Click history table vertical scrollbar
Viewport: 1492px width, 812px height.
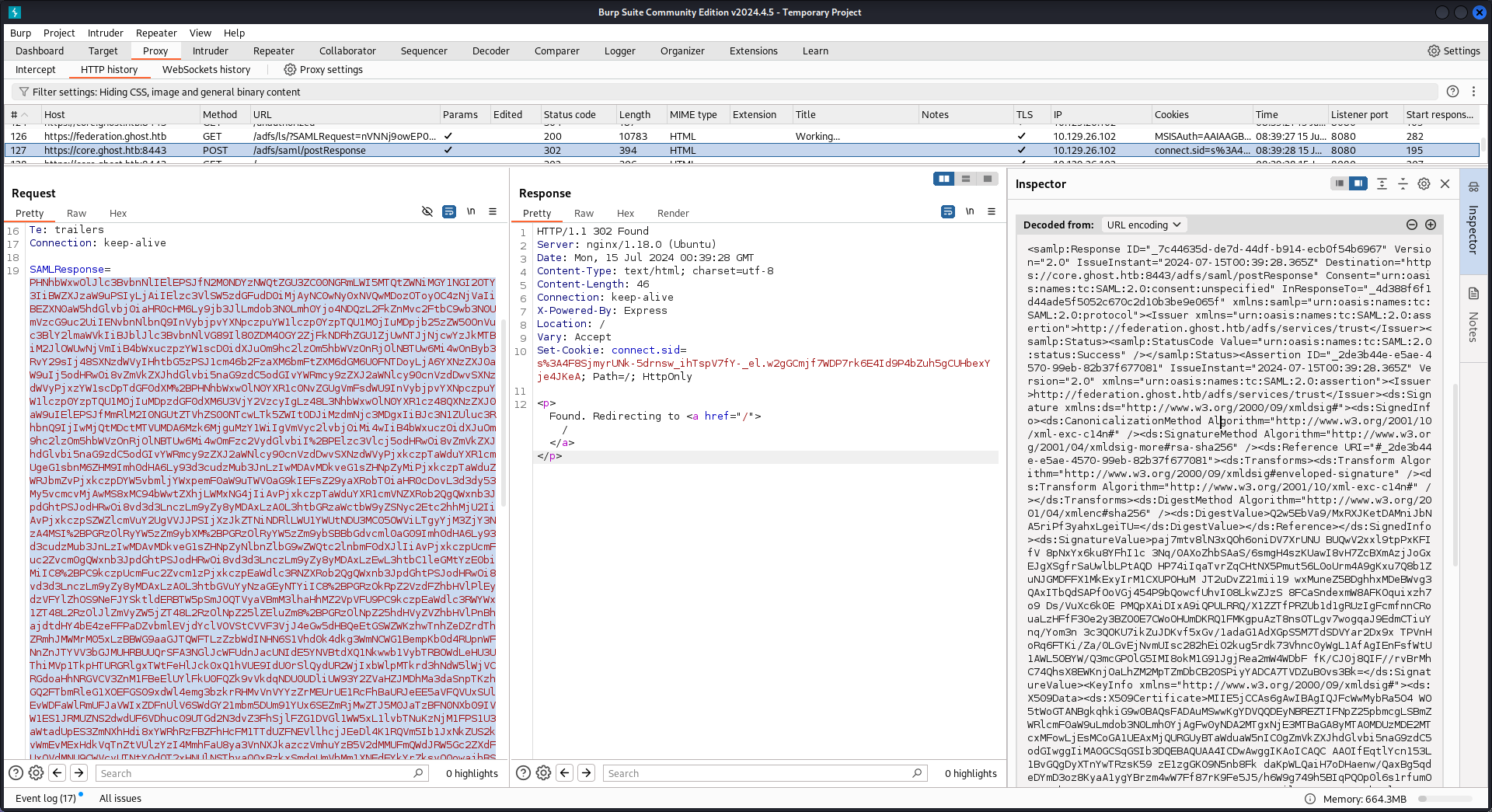pyautogui.click(x=1484, y=144)
